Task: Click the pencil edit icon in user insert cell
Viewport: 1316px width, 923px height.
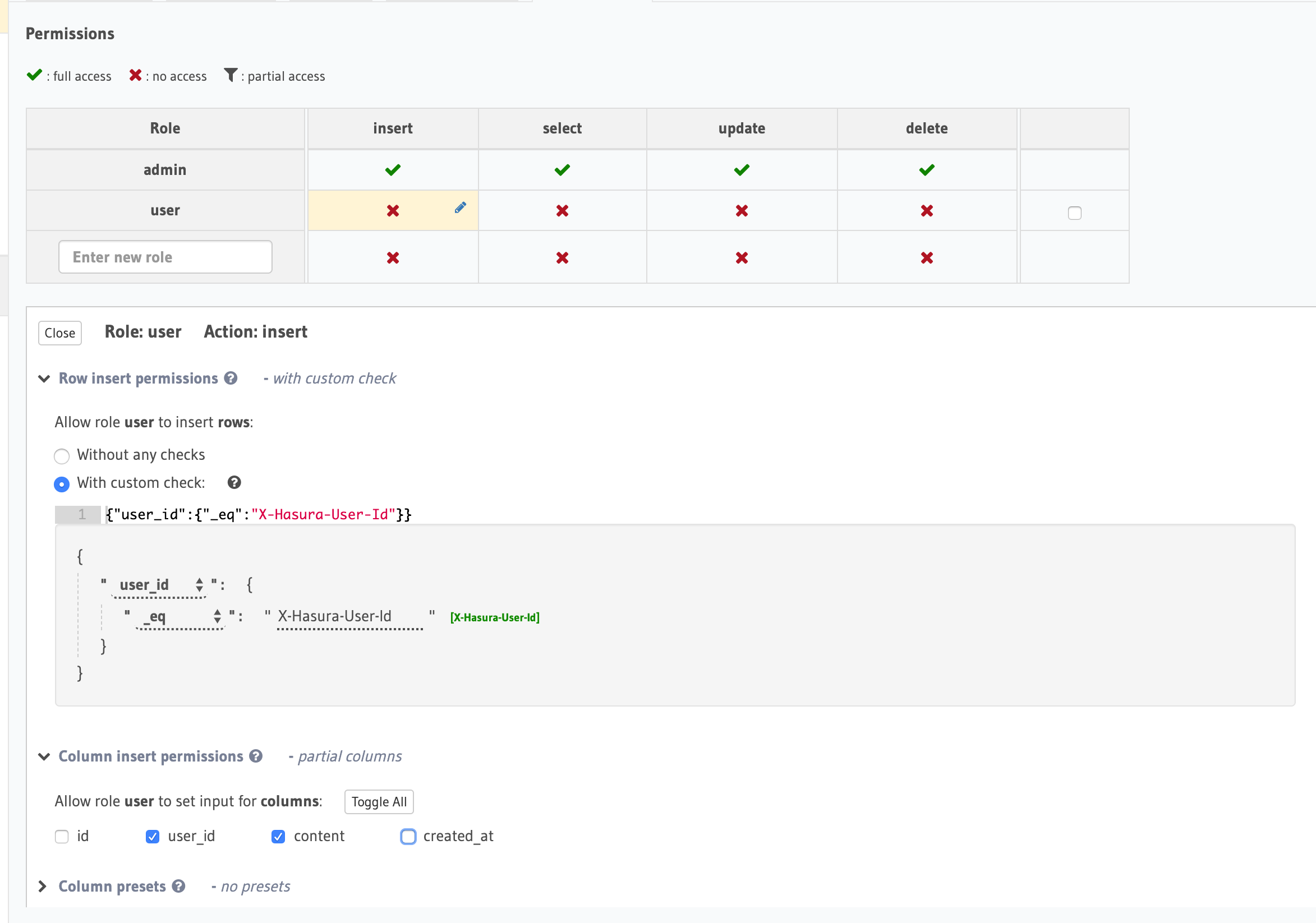Action: 459,207
